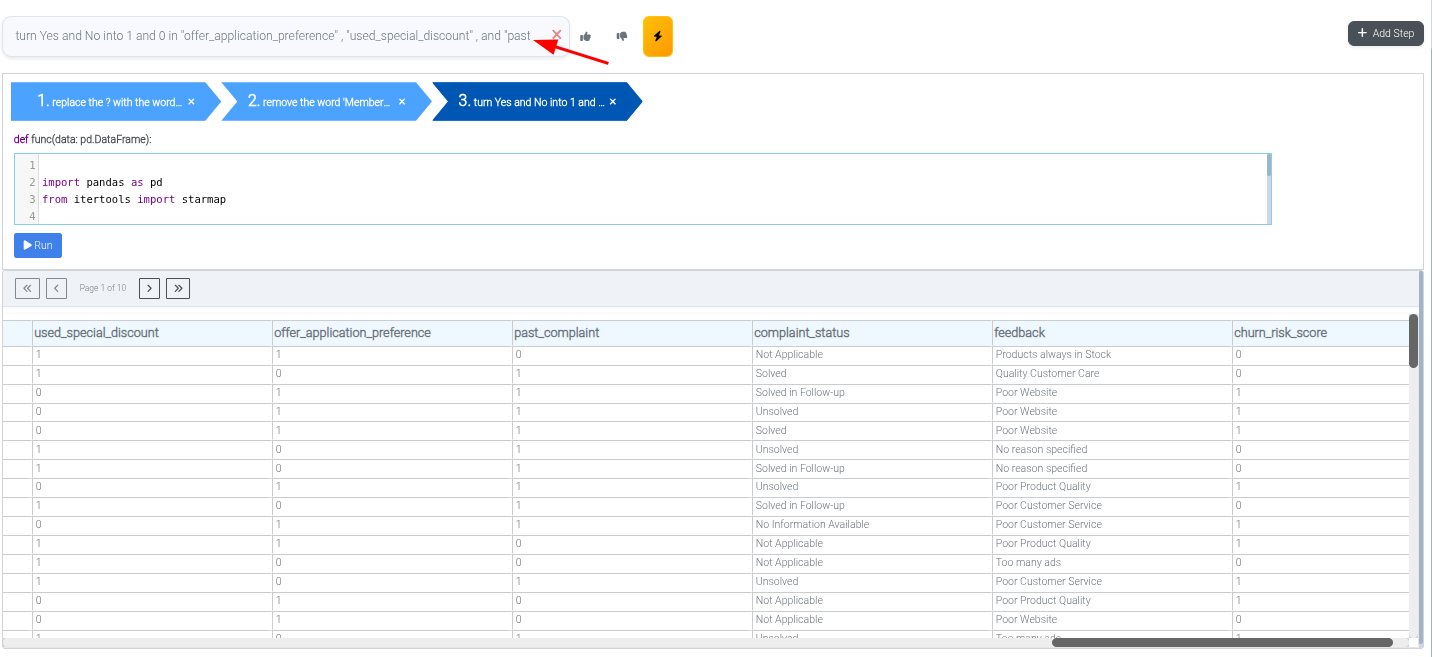Screen dimensions: 1432x657
Task: Click the horizontal table scrollbar
Action: point(1221,642)
